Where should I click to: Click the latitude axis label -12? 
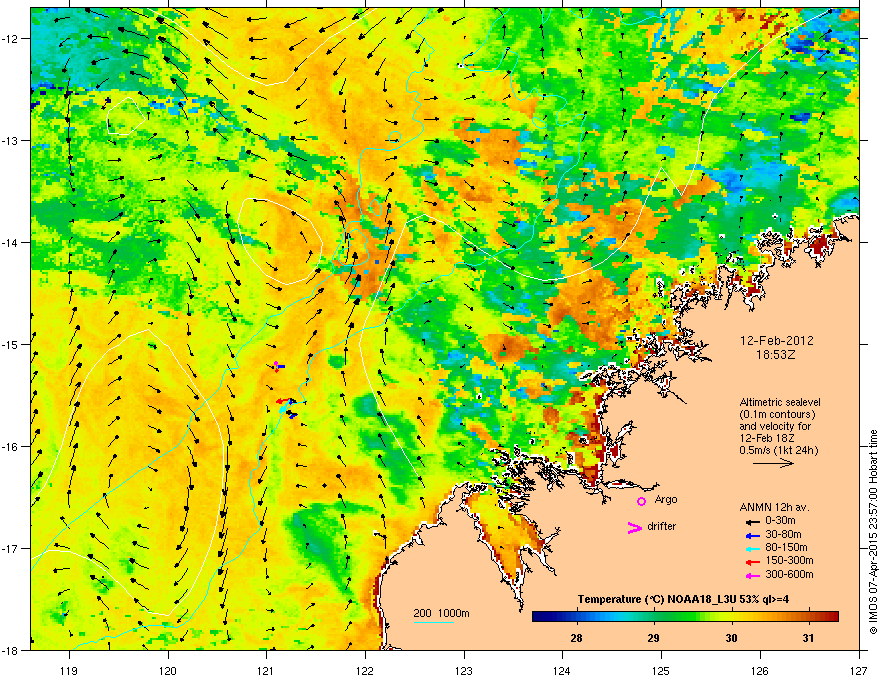click(11, 38)
